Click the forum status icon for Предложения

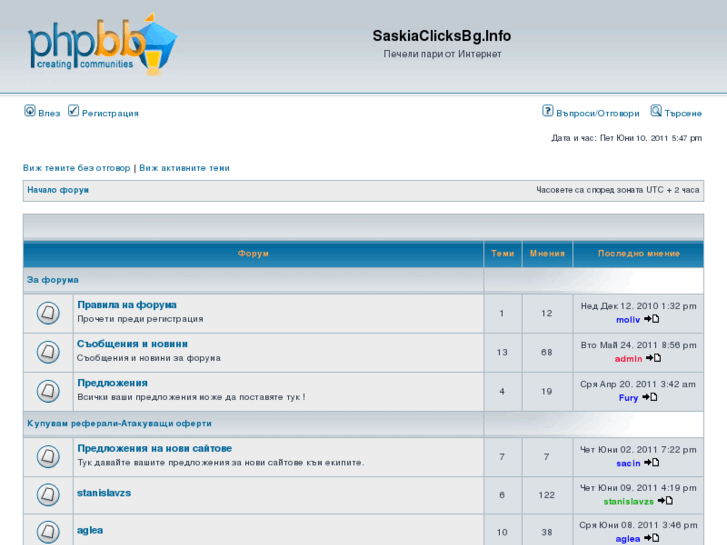[x=48, y=391]
